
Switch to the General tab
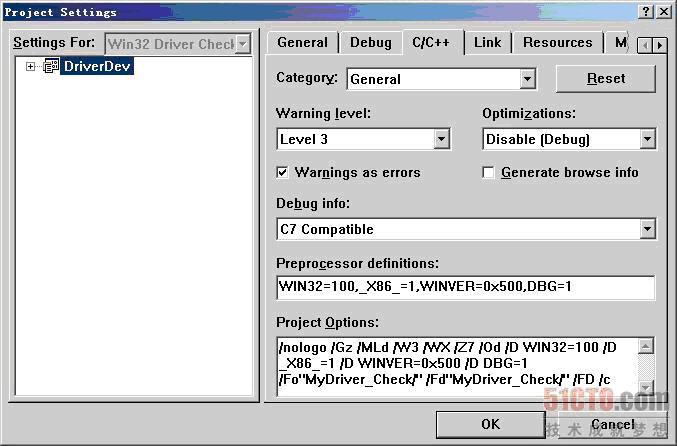tap(302, 42)
